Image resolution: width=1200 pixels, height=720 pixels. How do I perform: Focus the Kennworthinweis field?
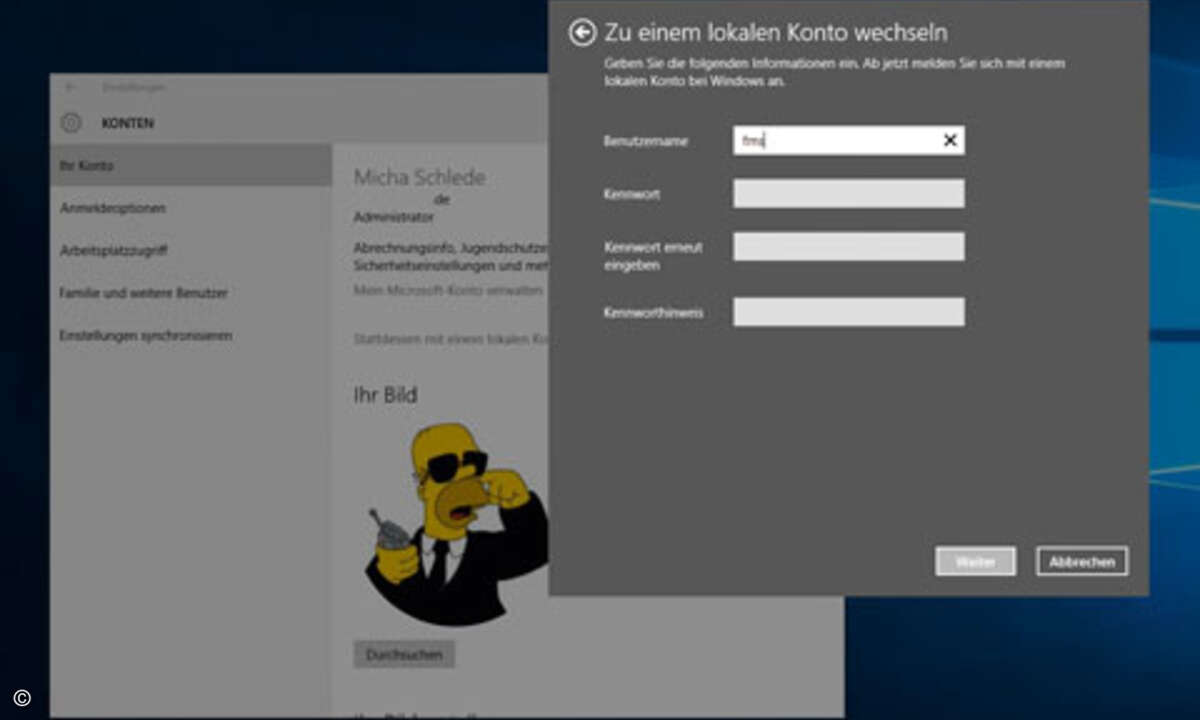point(848,312)
